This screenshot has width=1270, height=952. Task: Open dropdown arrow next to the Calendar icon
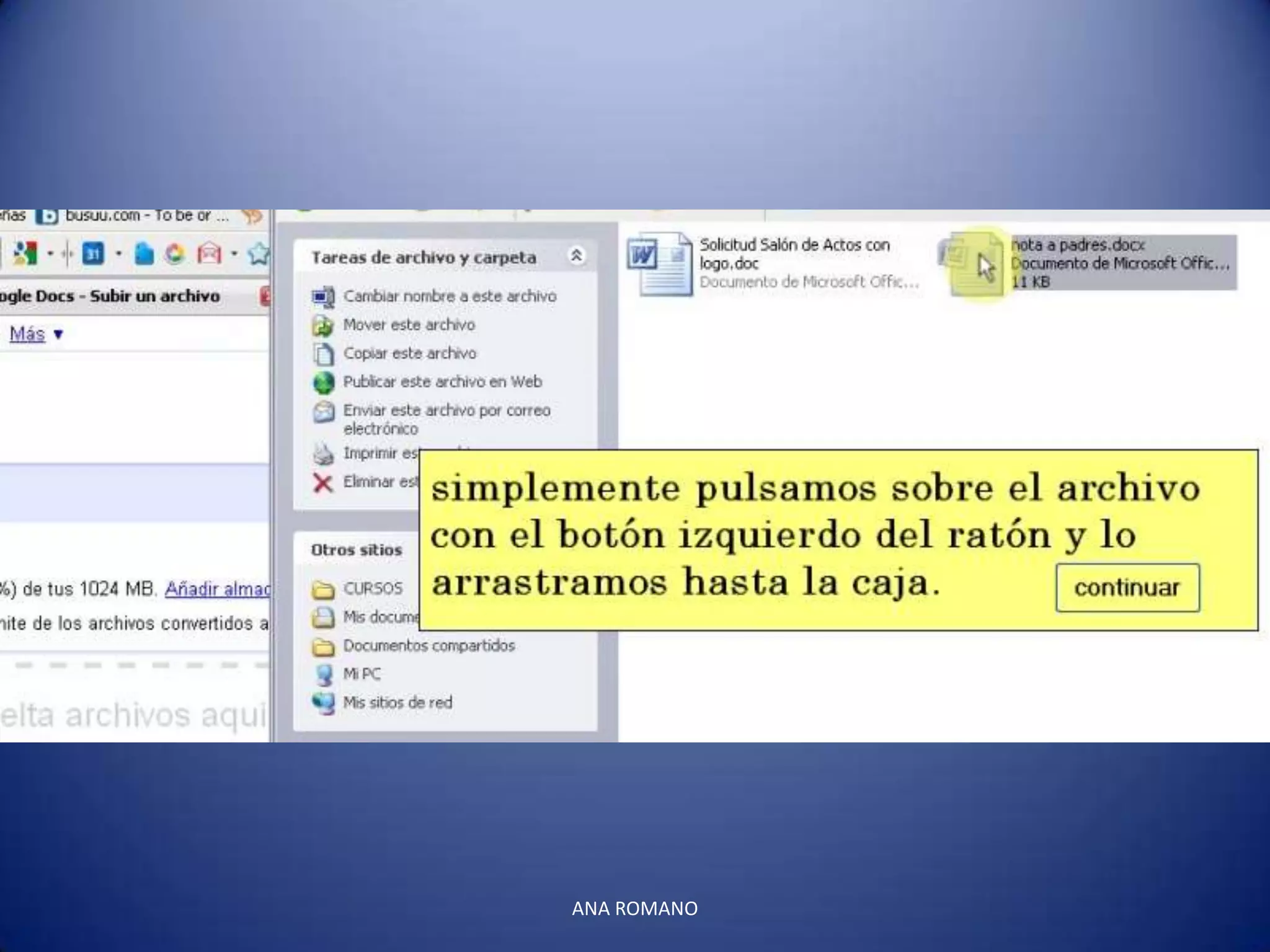click(x=118, y=253)
